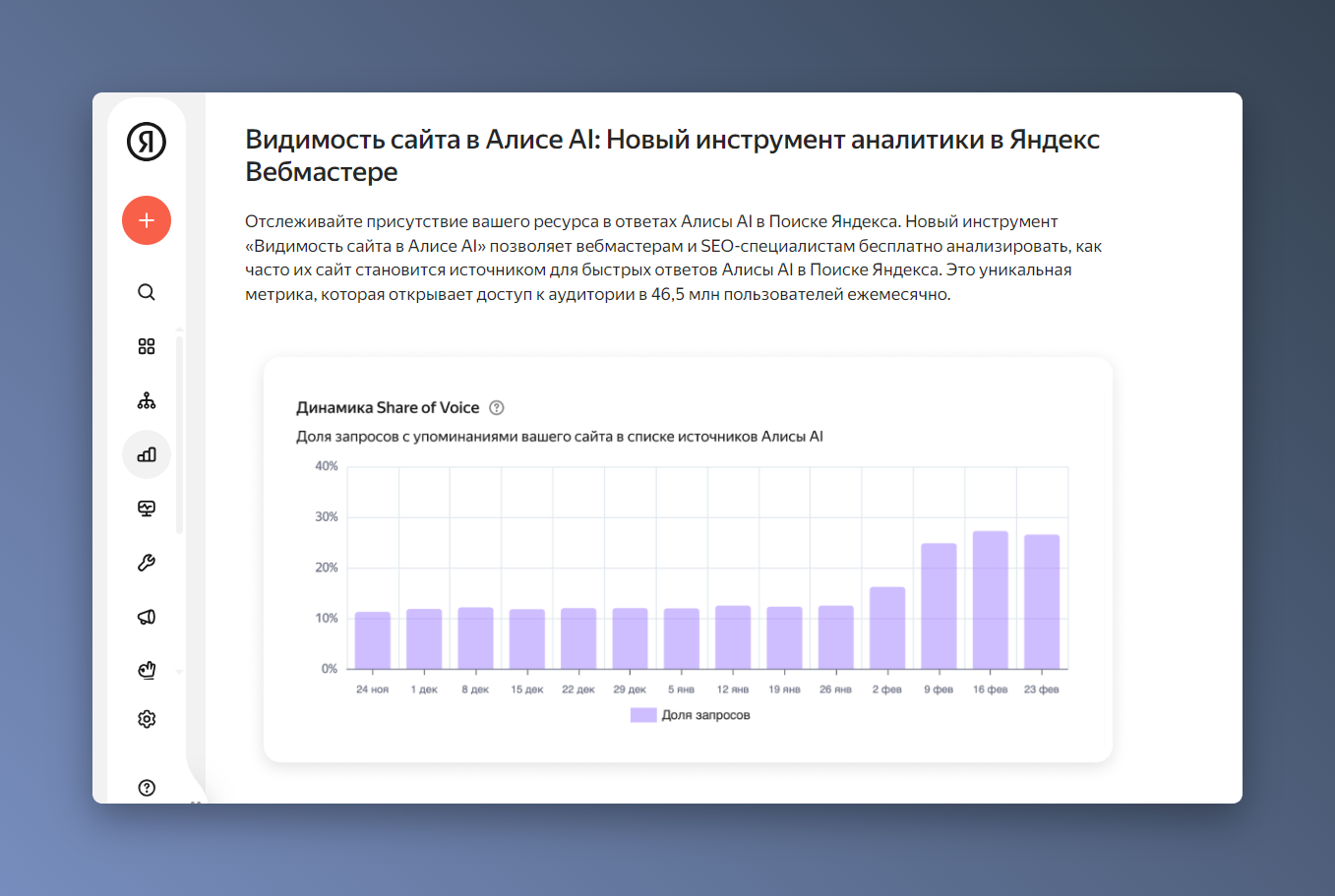Click the 16 фев x-axis date label
The width and height of the screenshot is (1335, 896).
click(x=991, y=689)
